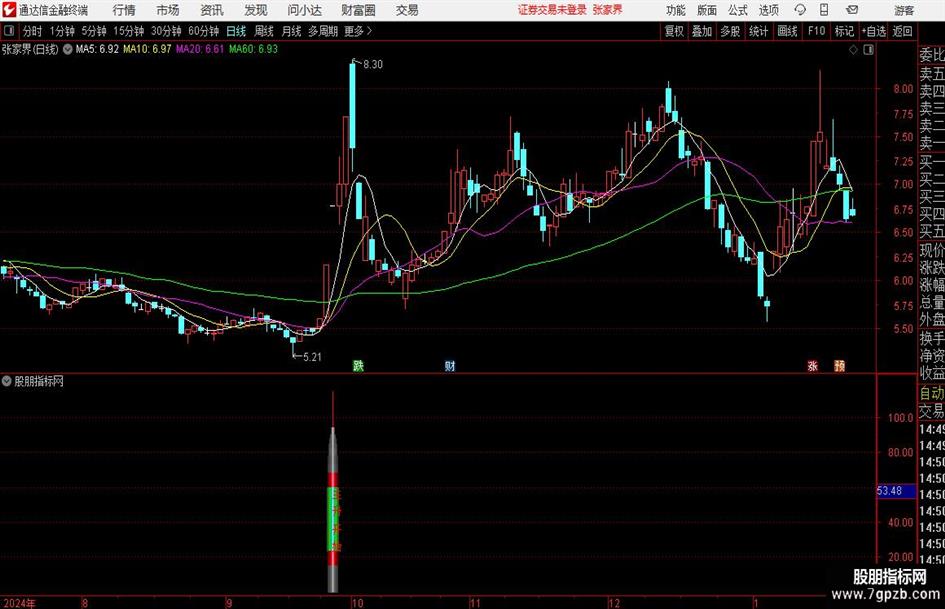
Task: Click the 标记 mark button
Action: tap(844, 31)
